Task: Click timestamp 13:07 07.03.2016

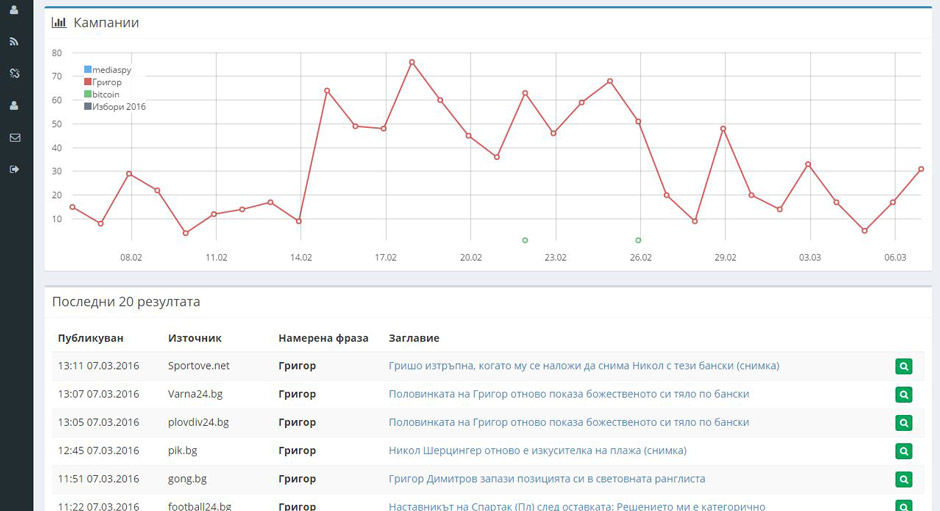Action: pyautogui.click(x=98, y=394)
